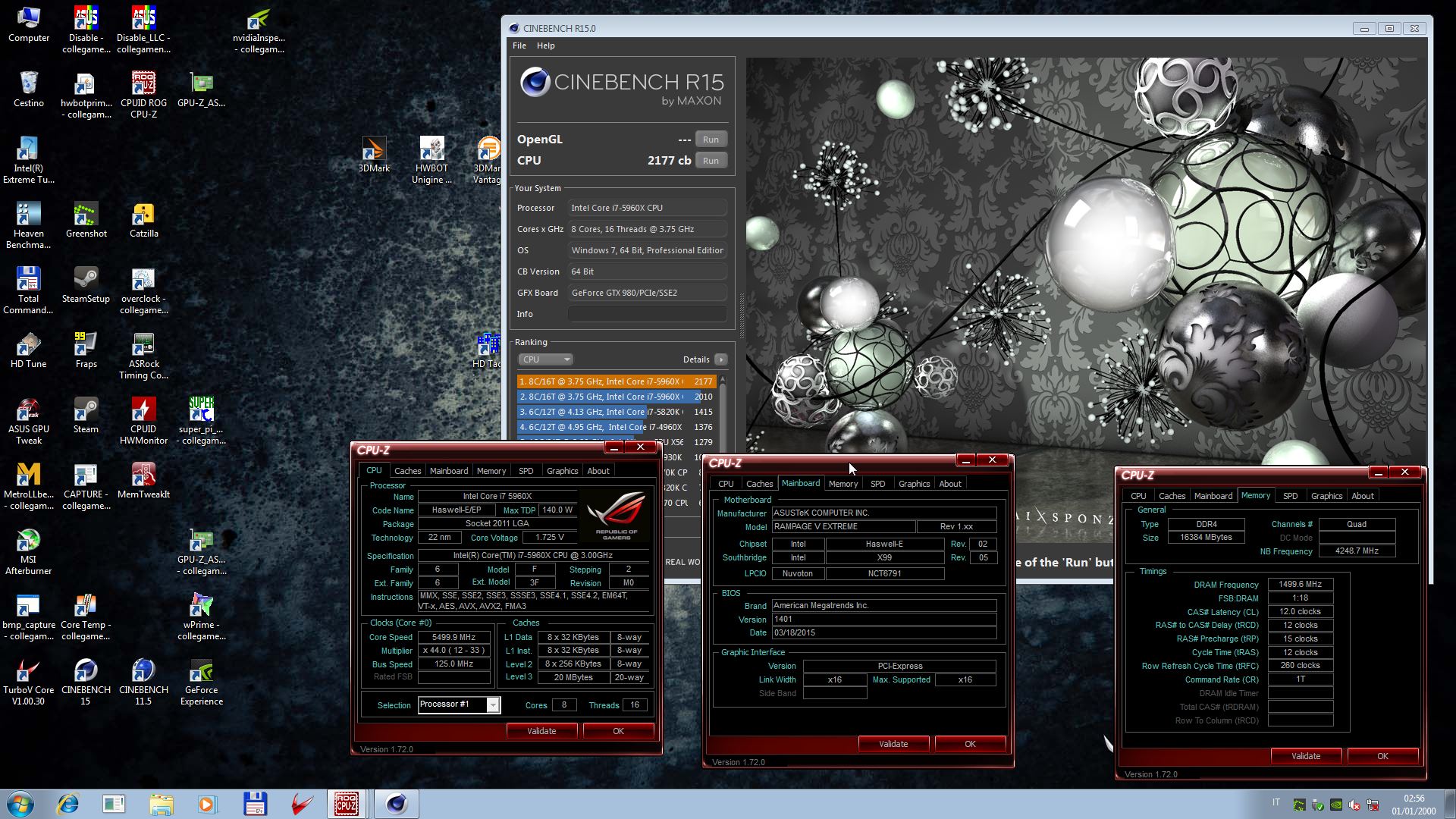Launch Intel Extreme Tuning desktop icon

click(x=28, y=160)
